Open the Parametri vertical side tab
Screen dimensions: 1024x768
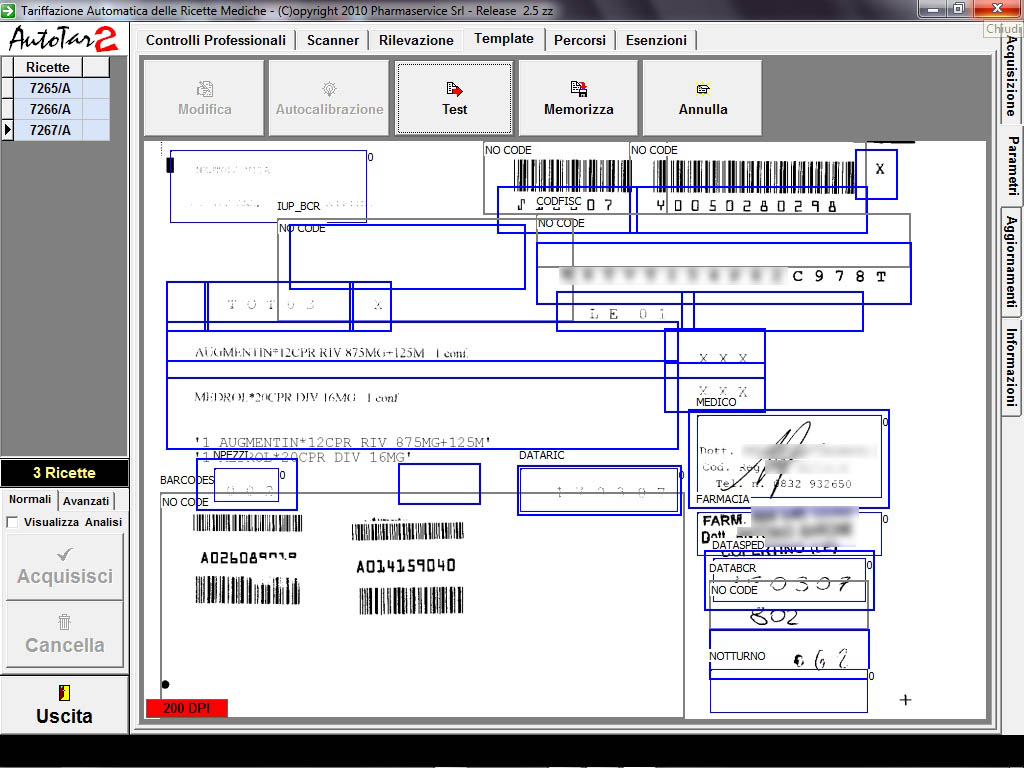[1012, 166]
